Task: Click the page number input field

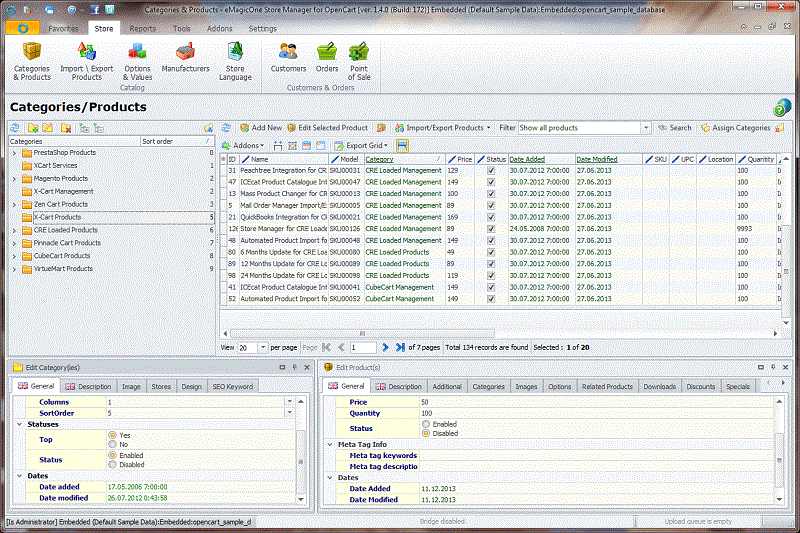Action: [x=363, y=347]
